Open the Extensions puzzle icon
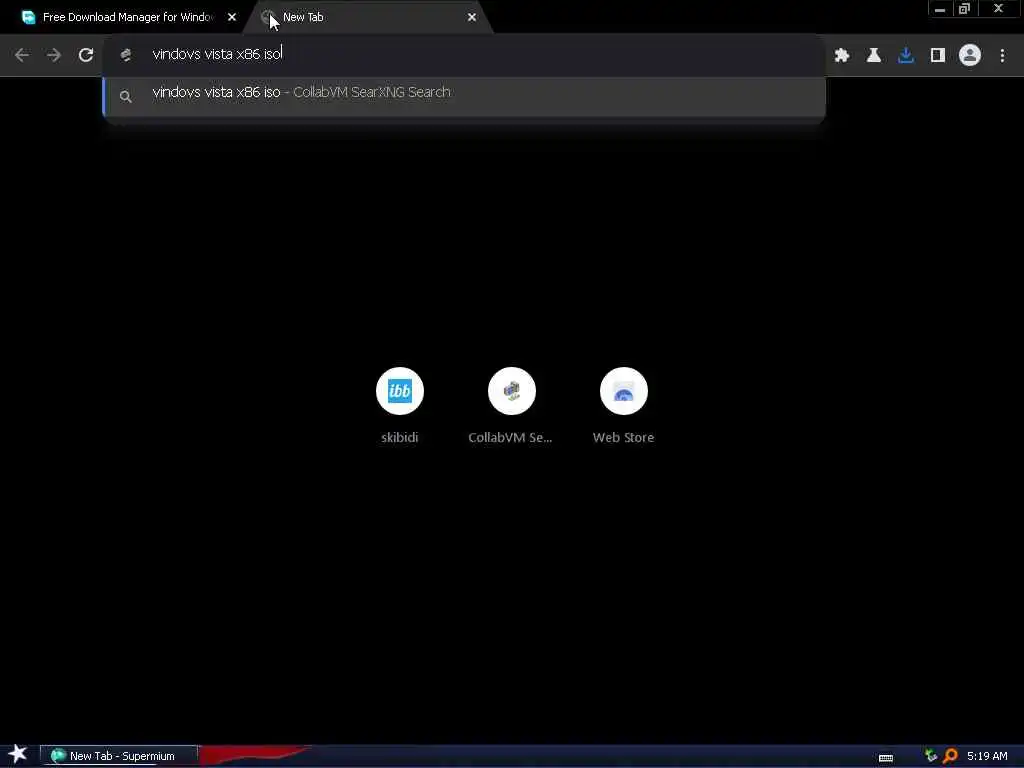The height and width of the screenshot is (768, 1024). pos(842,56)
